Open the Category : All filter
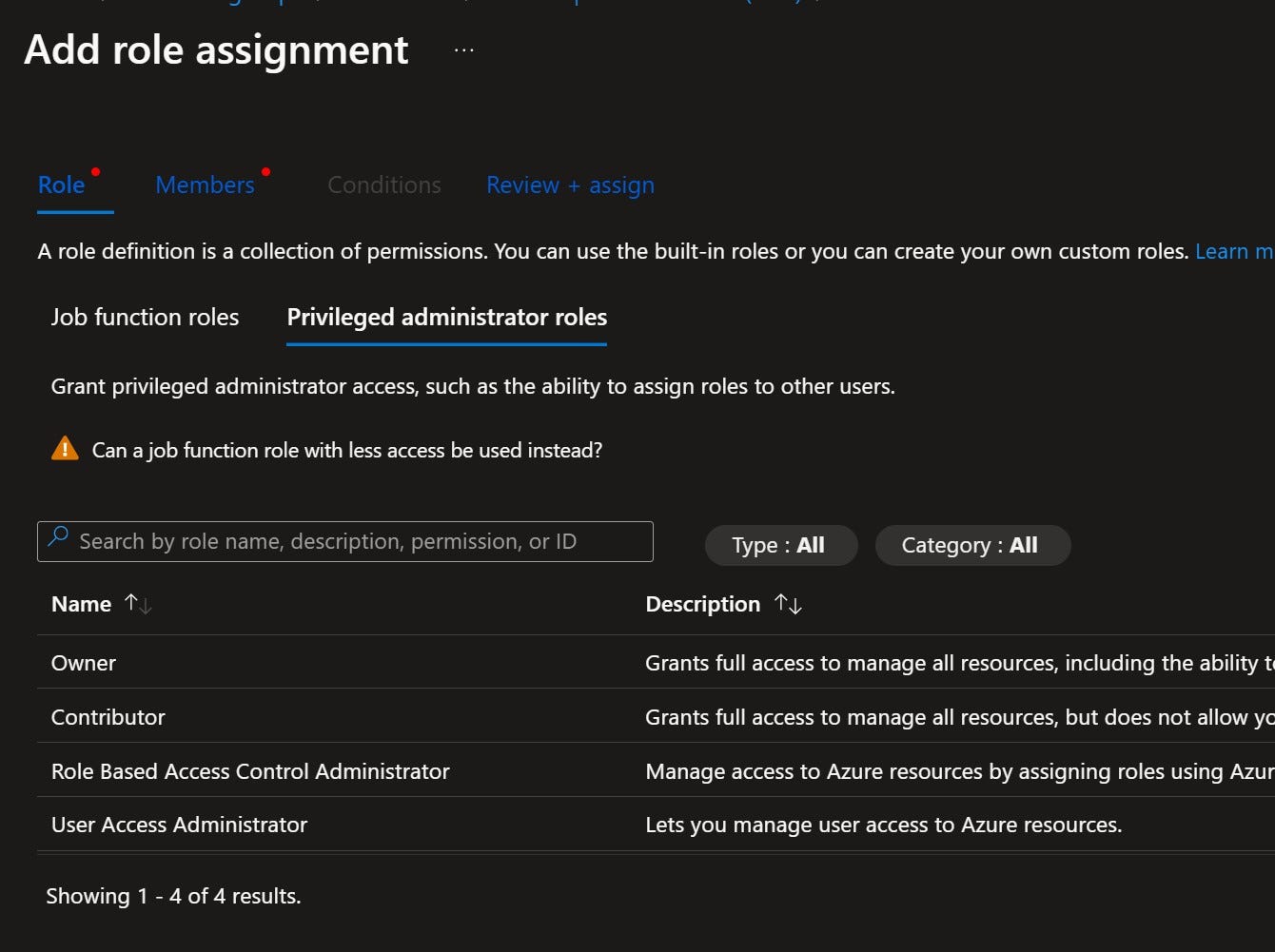This screenshot has width=1275, height=952. [972, 545]
